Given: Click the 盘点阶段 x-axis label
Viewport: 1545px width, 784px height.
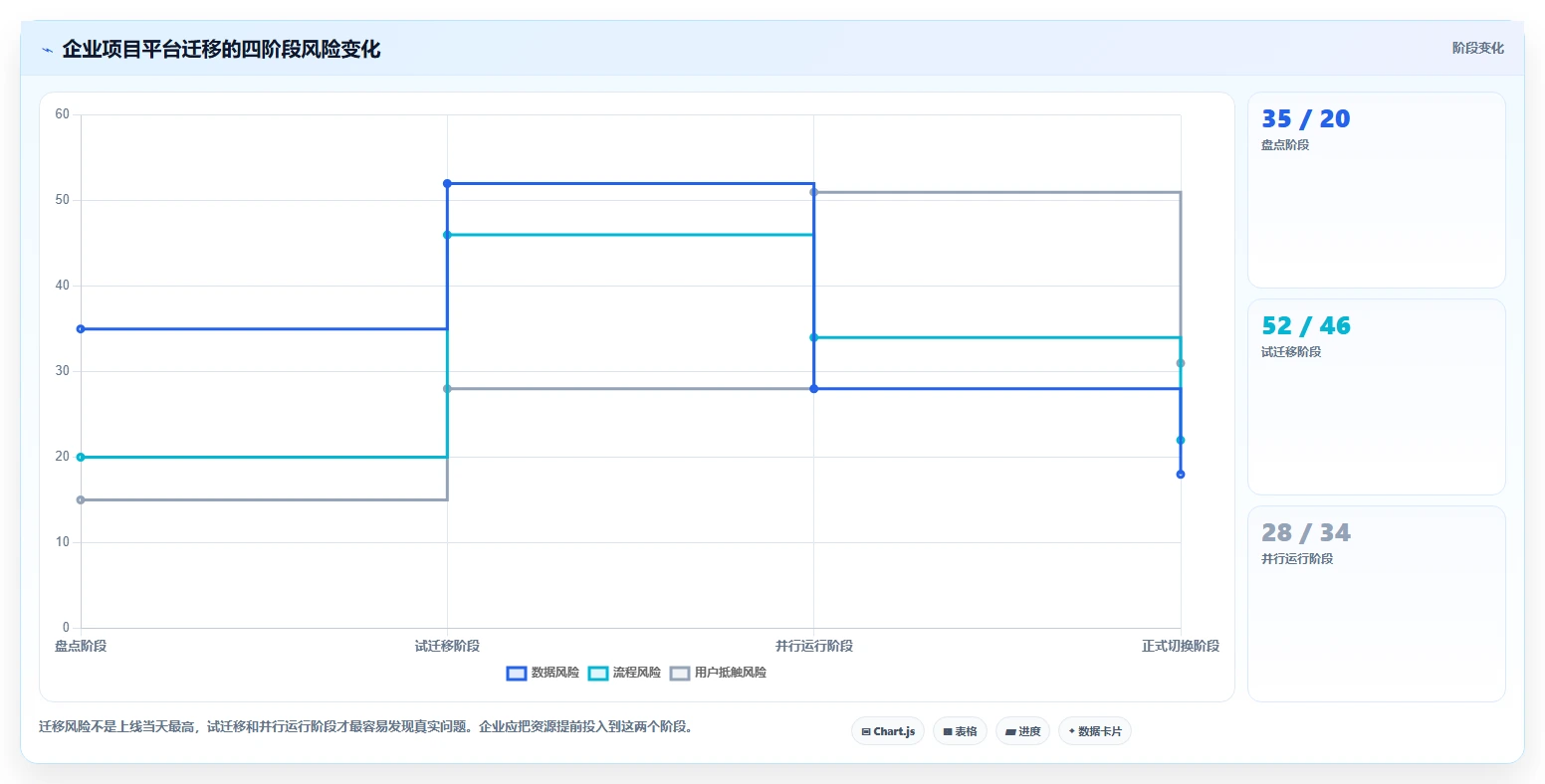Looking at the screenshot, I should tap(81, 647).
